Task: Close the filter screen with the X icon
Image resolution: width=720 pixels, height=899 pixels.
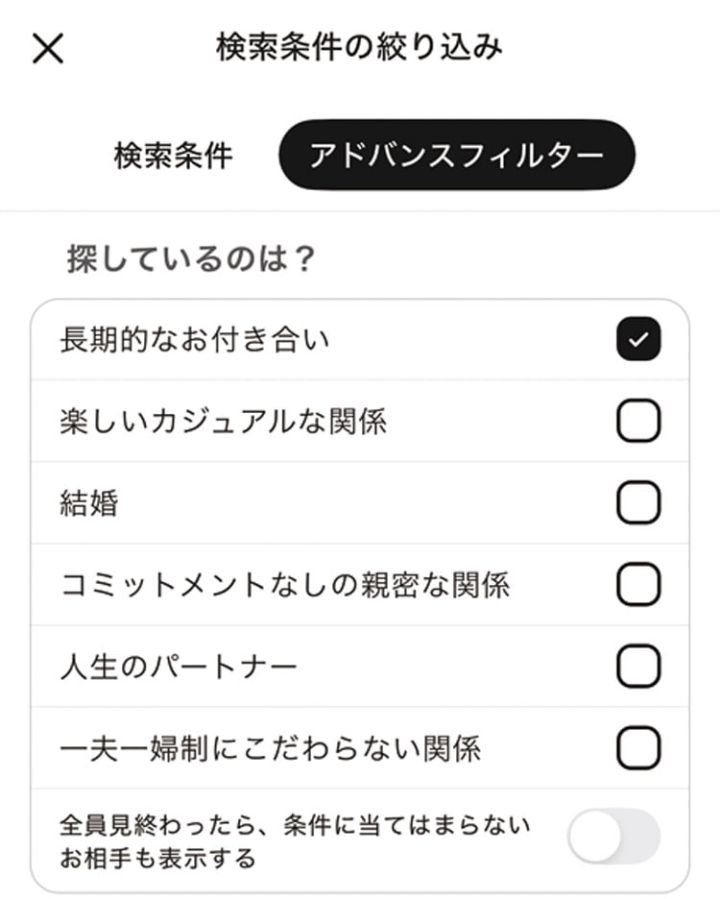Action: (x=48, y=48)
